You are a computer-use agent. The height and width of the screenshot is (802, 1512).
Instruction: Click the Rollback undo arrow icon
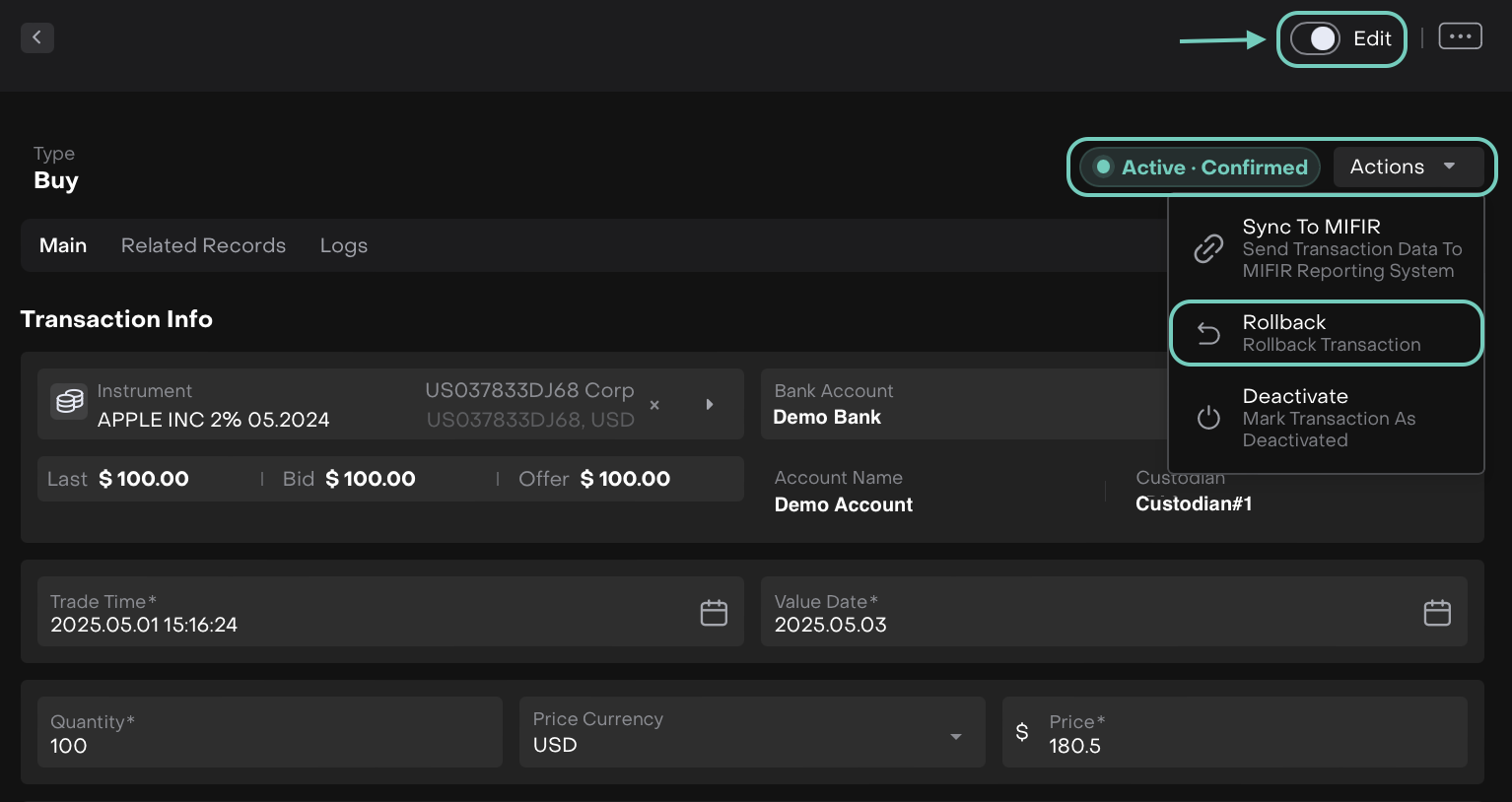click(1208, 334)
